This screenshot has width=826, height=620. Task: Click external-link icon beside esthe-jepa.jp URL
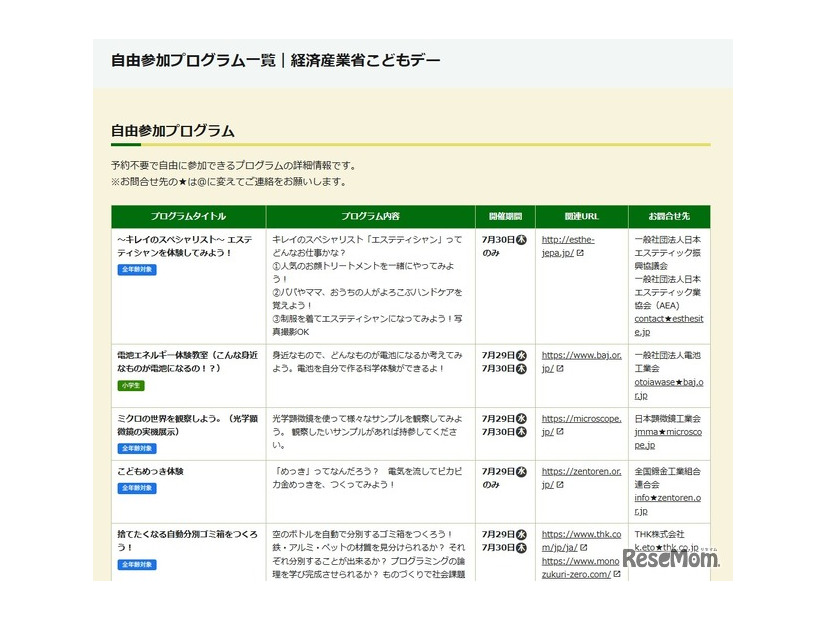click(580, 253)
